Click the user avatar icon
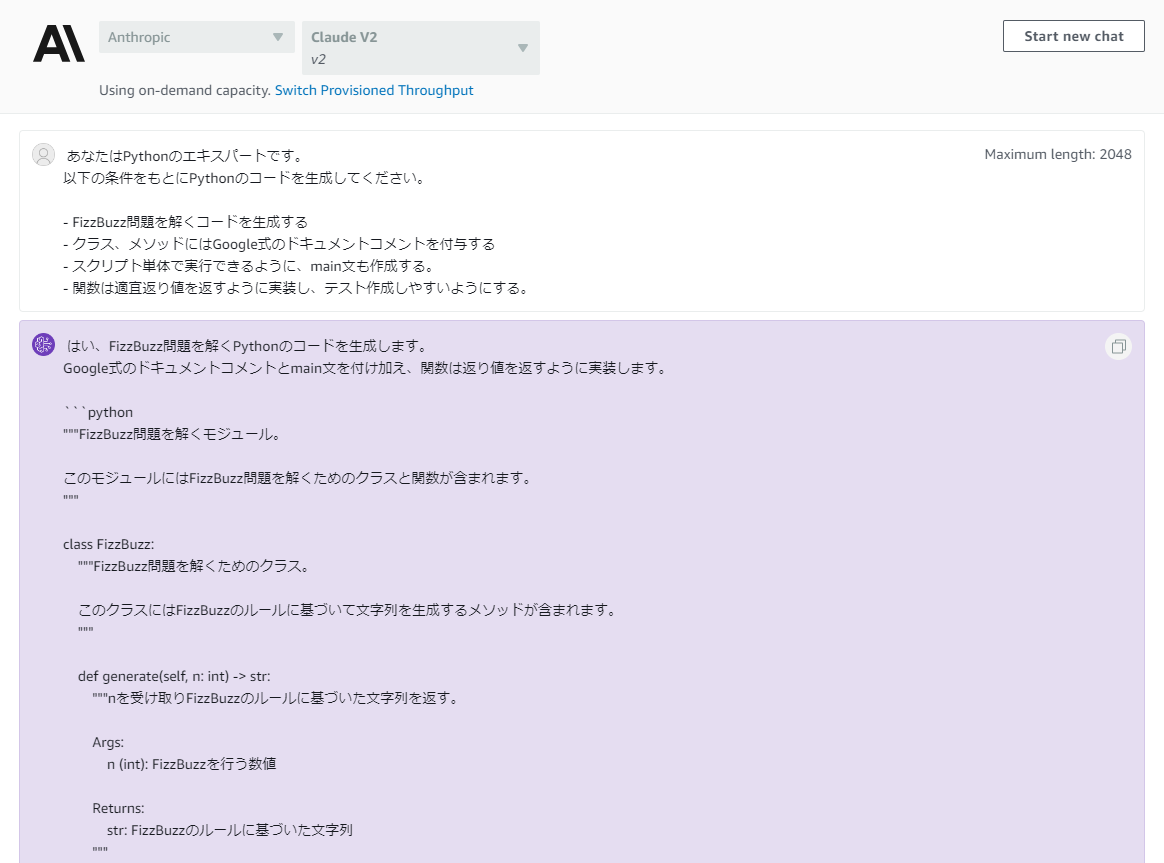 [x=44, y=154]
